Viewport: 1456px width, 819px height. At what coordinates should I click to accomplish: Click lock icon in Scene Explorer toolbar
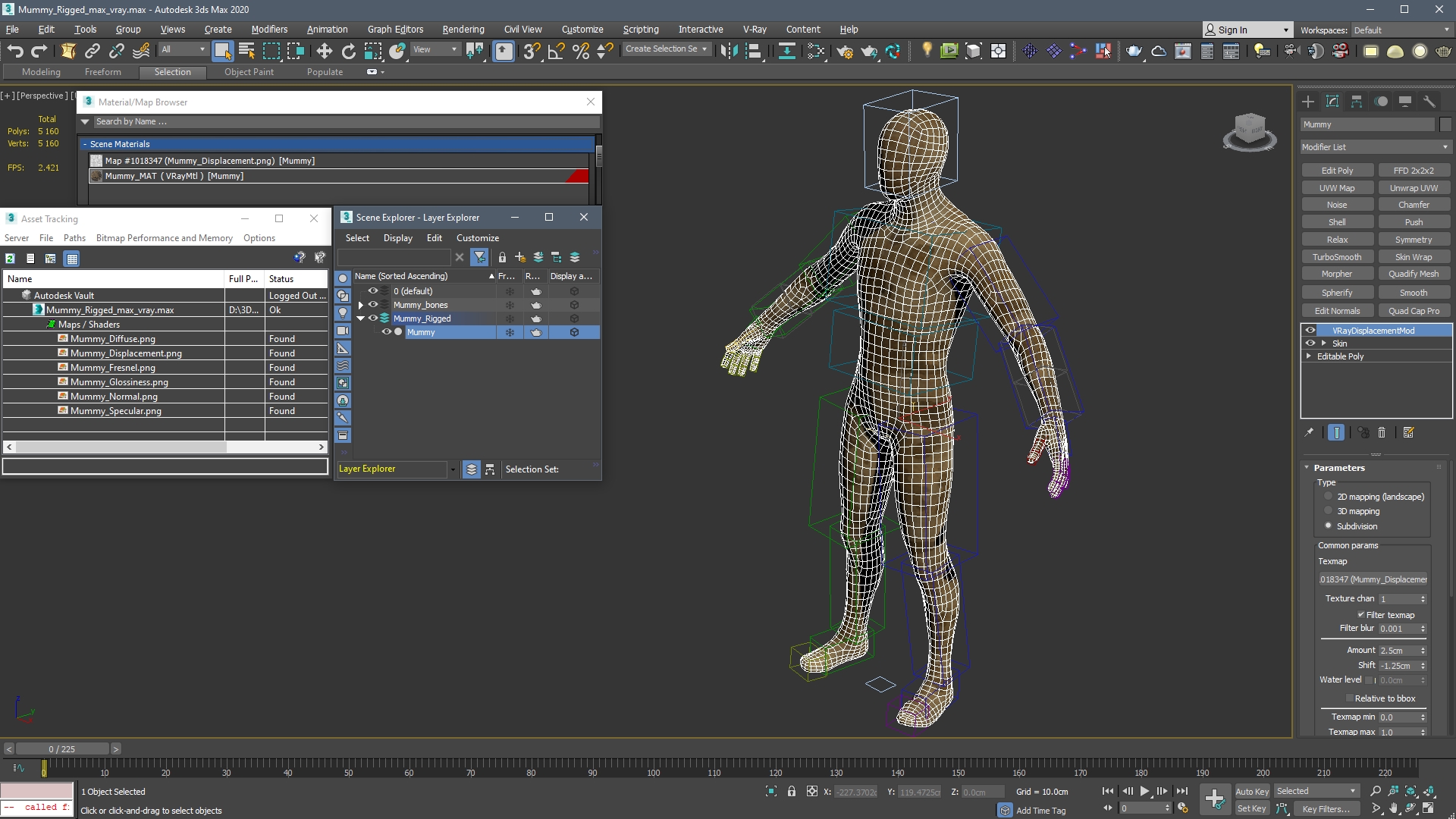[502, 258]
